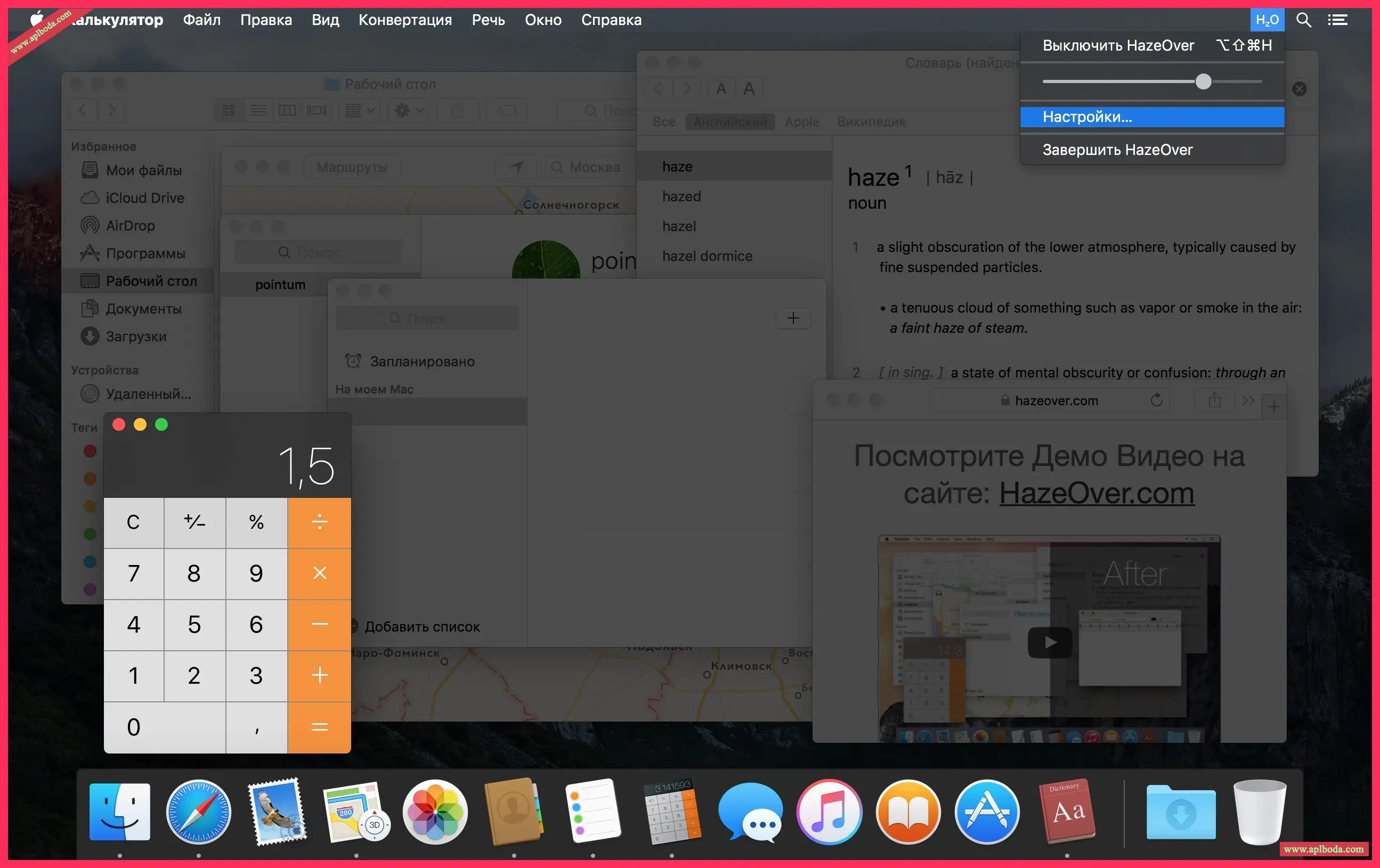
Task: Open Maps from the Dock
Action: (x=356, y=812)
